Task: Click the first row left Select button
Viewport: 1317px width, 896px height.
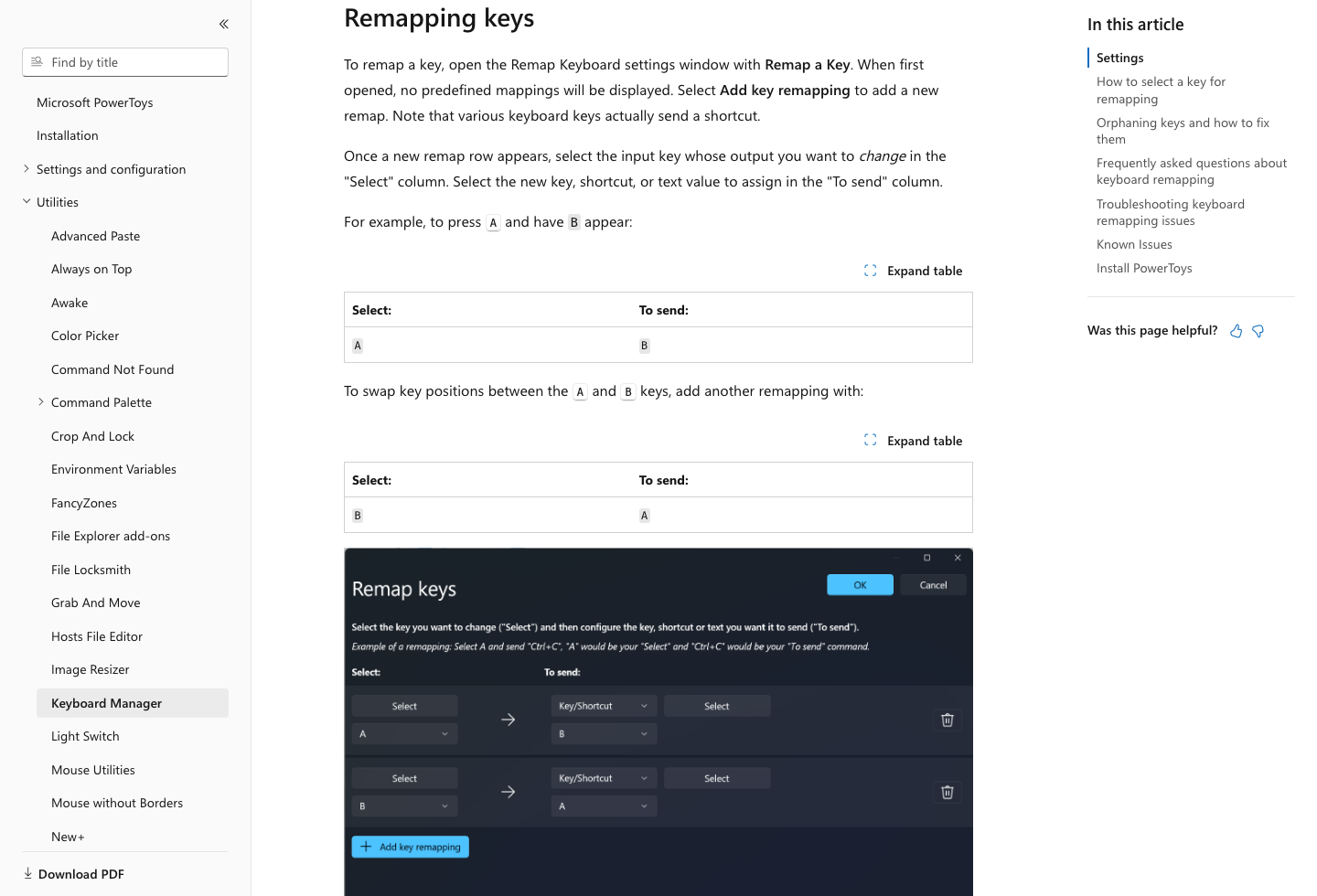Action: tap(404, 706)
